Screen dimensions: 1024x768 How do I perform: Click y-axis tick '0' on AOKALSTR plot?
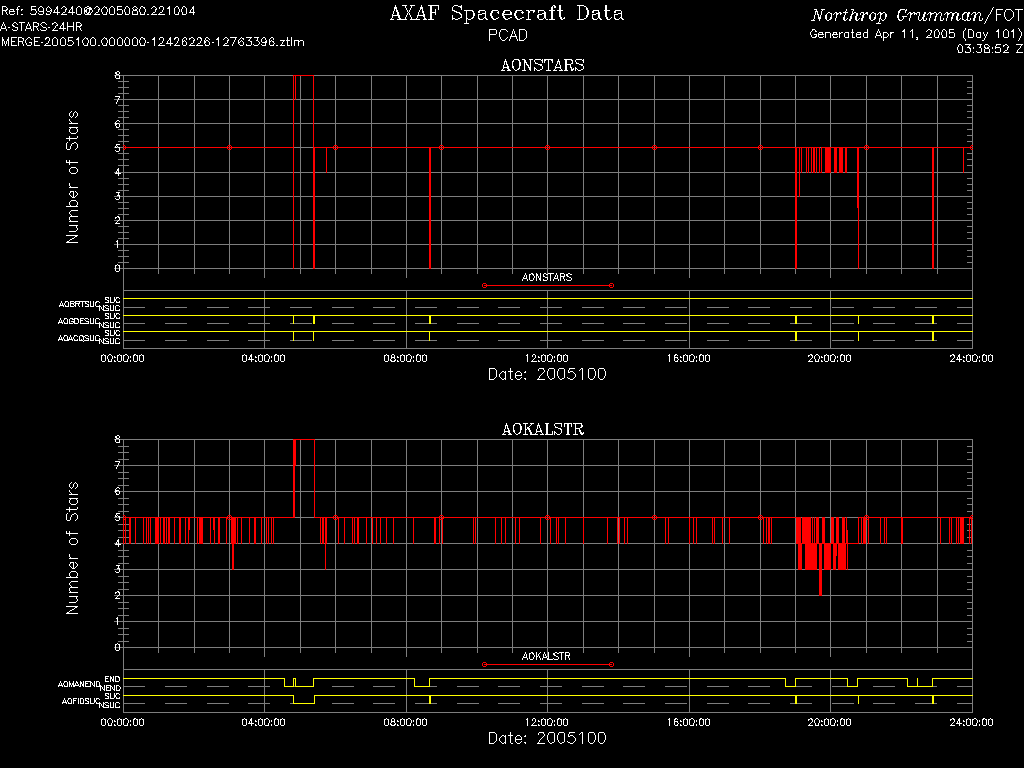coord(118,647)
